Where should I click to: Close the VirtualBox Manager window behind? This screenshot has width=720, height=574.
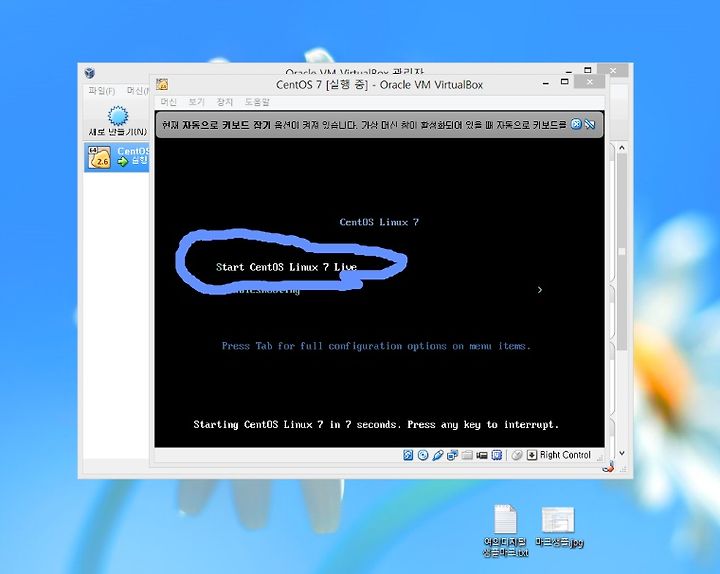[613, 70]
